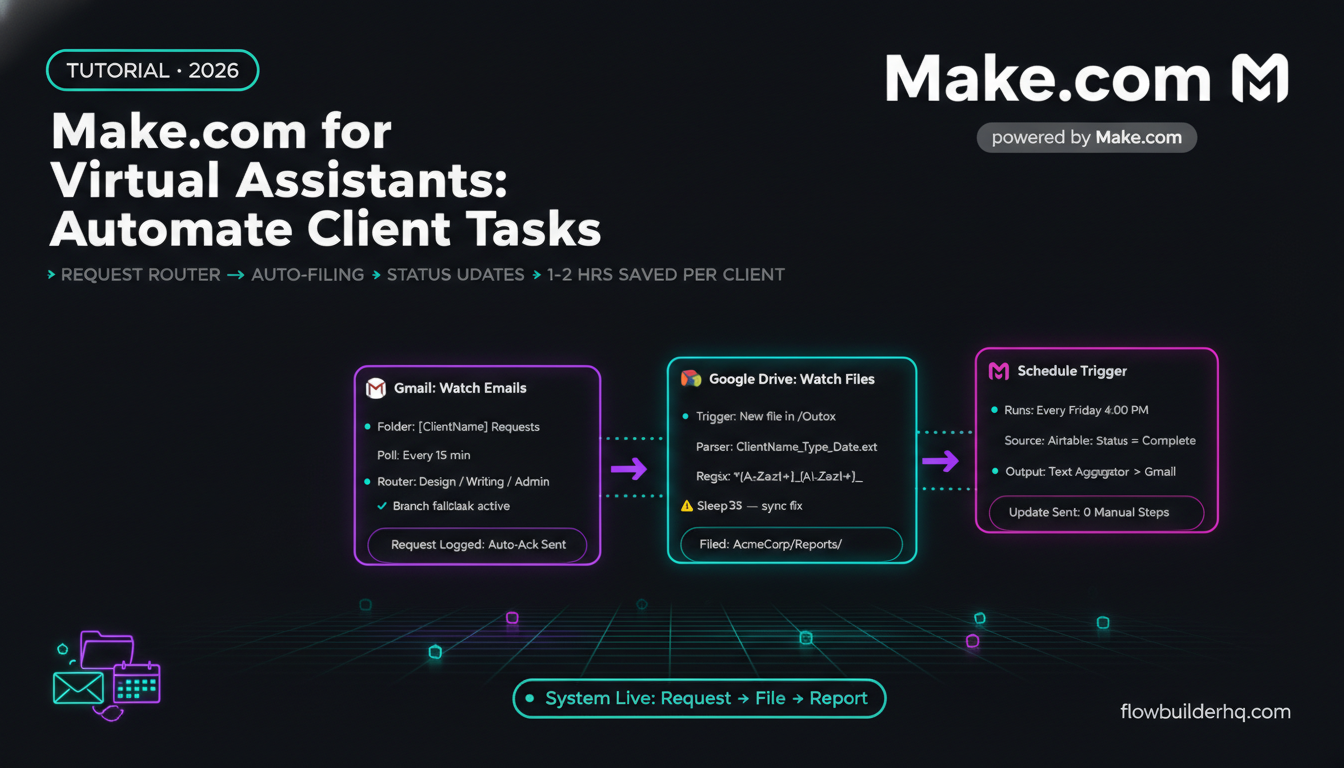Viewport: 1344px width, 768px height.
Task: Click the TUTORIAL · 2026 badge
Action: click(153, 71)
